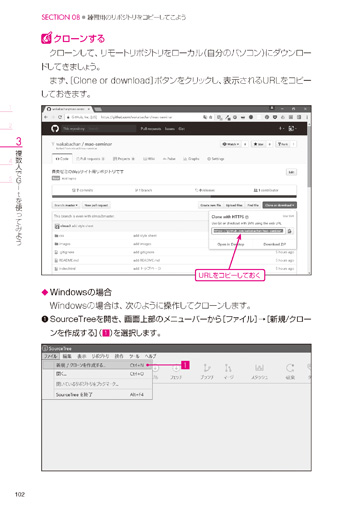The image size is (360, 510).
Task: Switch to the Settings tab
Action: tap(216, 159)
